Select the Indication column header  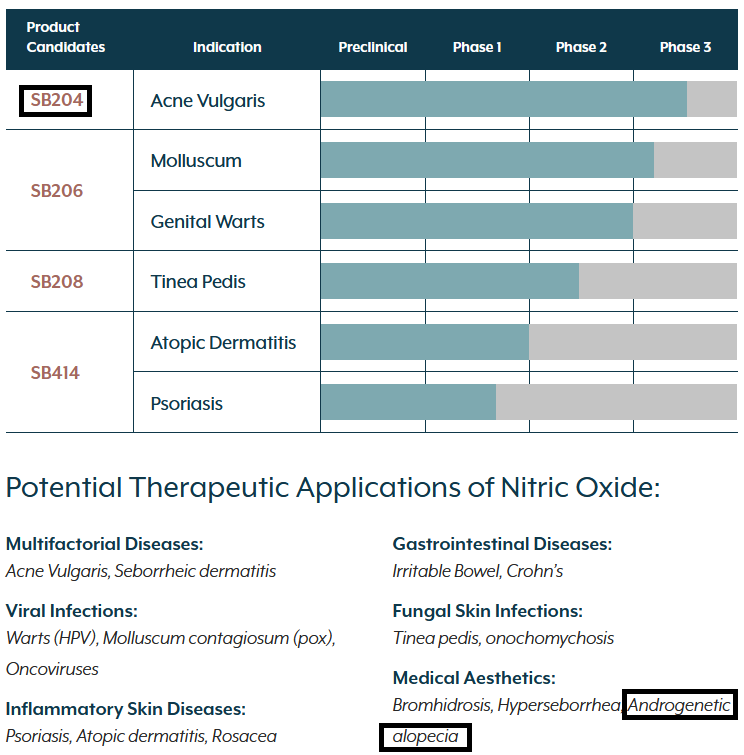pos(227,47)
